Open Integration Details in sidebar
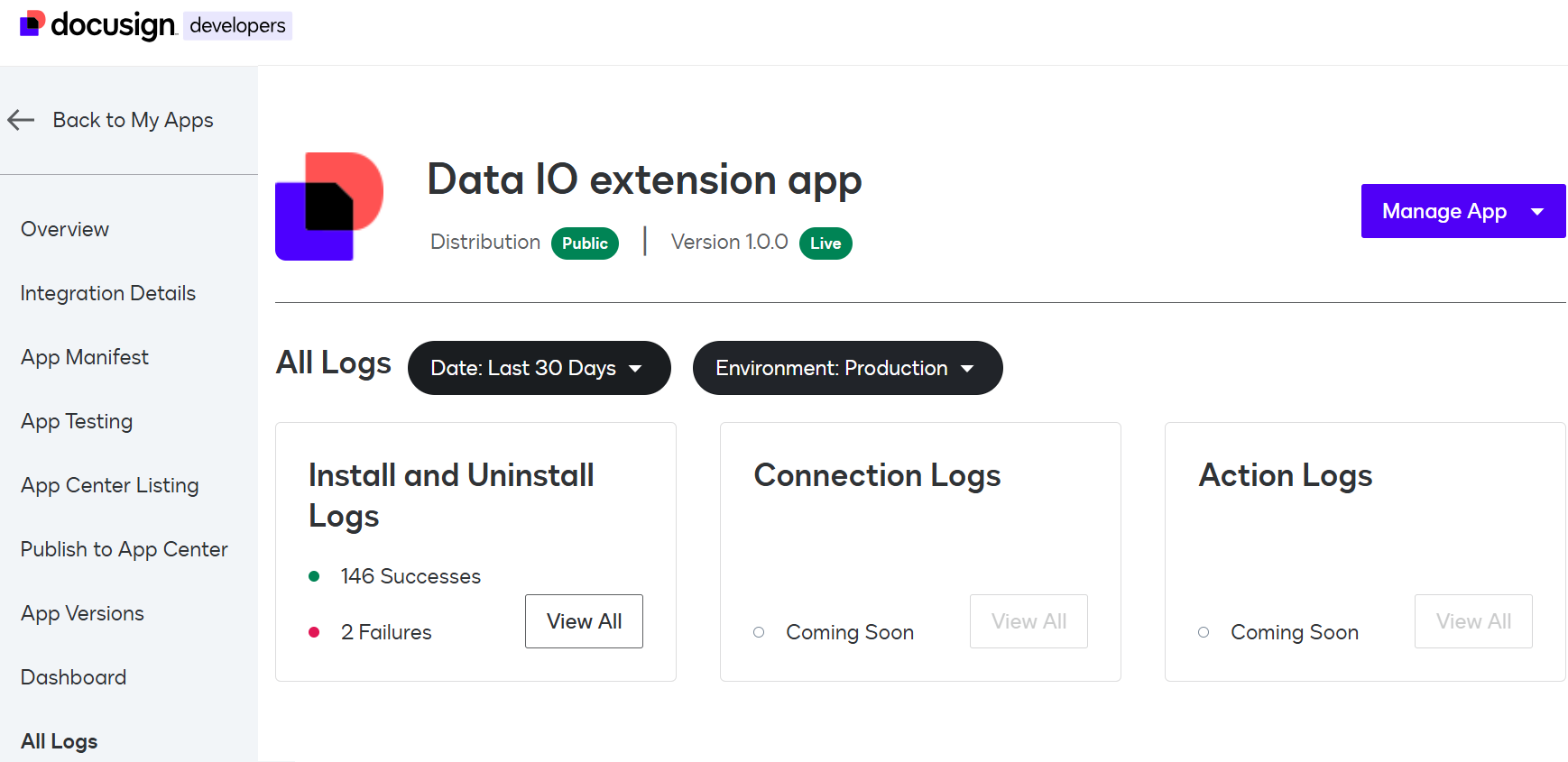Viewport: 1568px width, 762px height. pyautogui.click(x=108, y=293)
